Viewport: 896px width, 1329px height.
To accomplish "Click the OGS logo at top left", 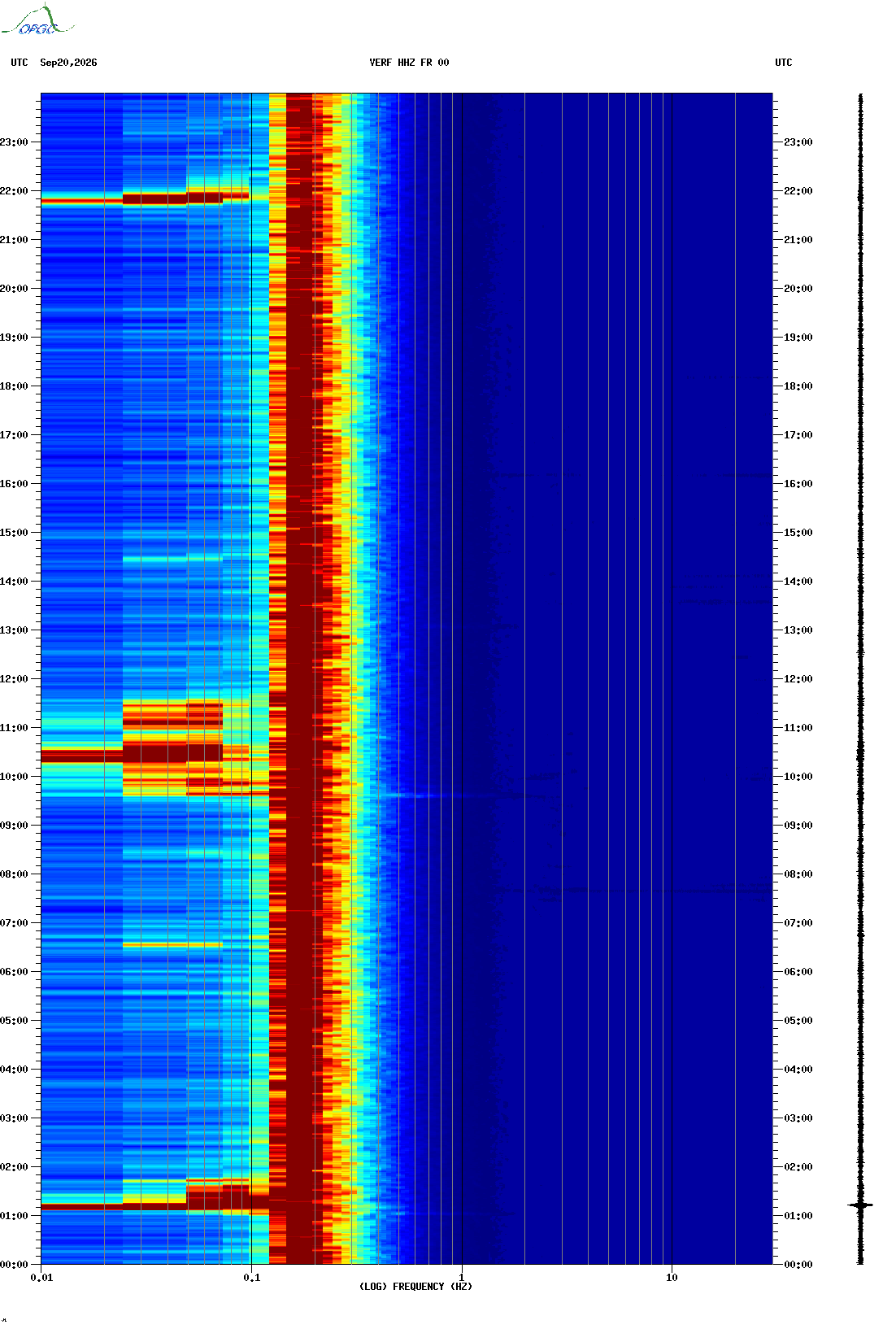I will pos(37,21).
